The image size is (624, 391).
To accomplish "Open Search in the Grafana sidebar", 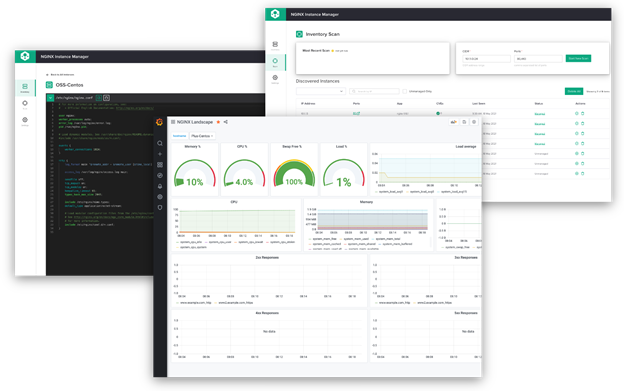I will [160, 143].
